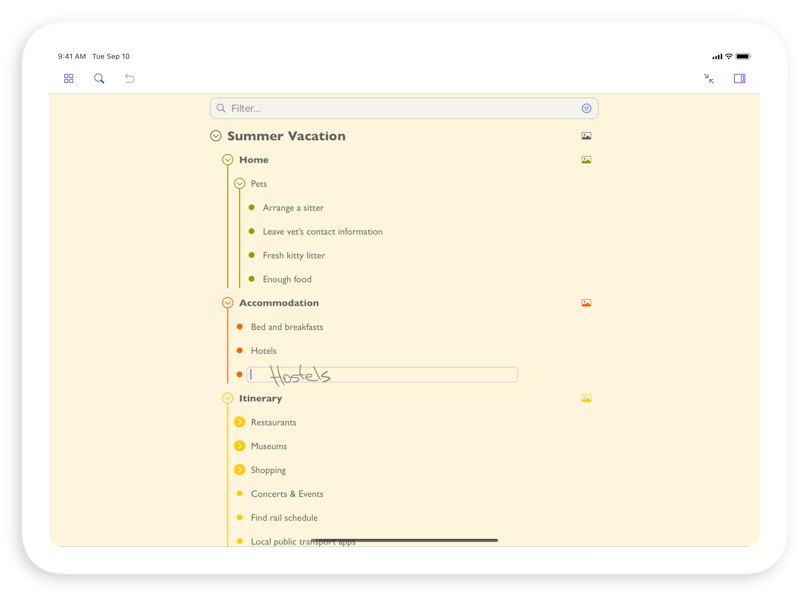Open the document grid browser icon
The width and height of the screenshot is (800, 596).
69,78
